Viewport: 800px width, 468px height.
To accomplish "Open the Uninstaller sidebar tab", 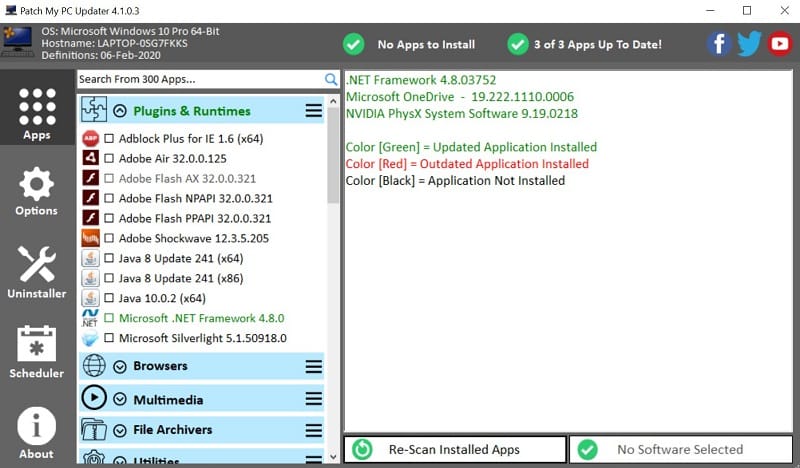I will coord(37,272).
